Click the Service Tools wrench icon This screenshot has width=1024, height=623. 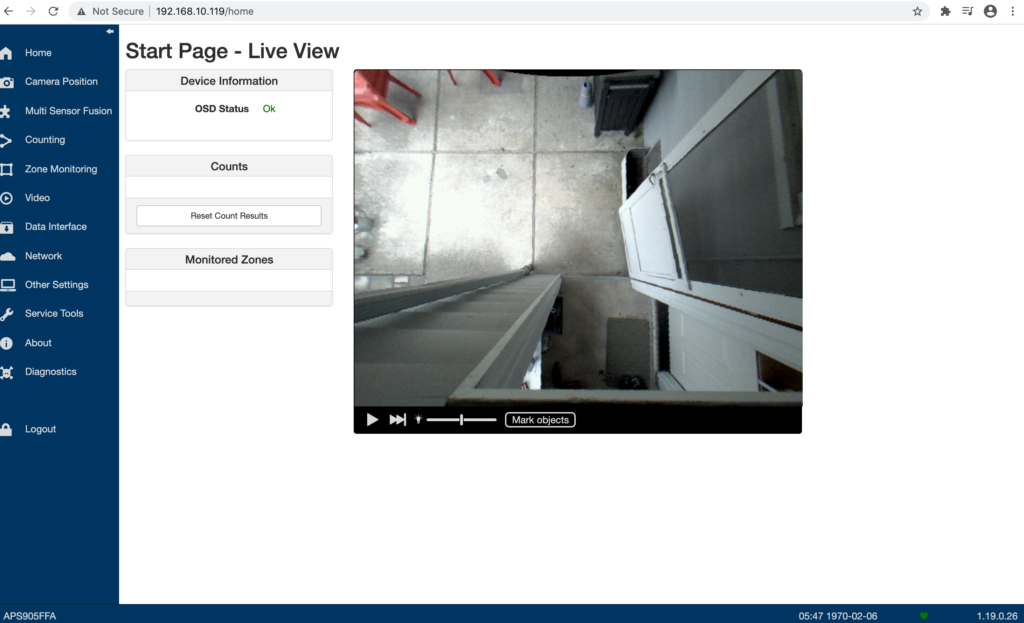tap(7, 314)
